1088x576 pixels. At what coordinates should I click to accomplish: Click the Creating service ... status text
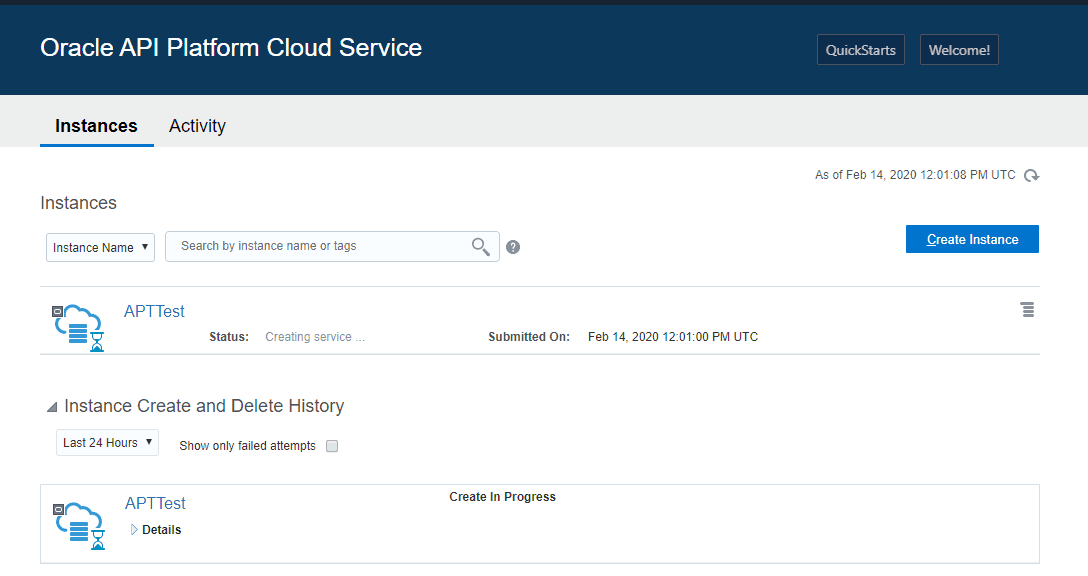tap(315, 337)
